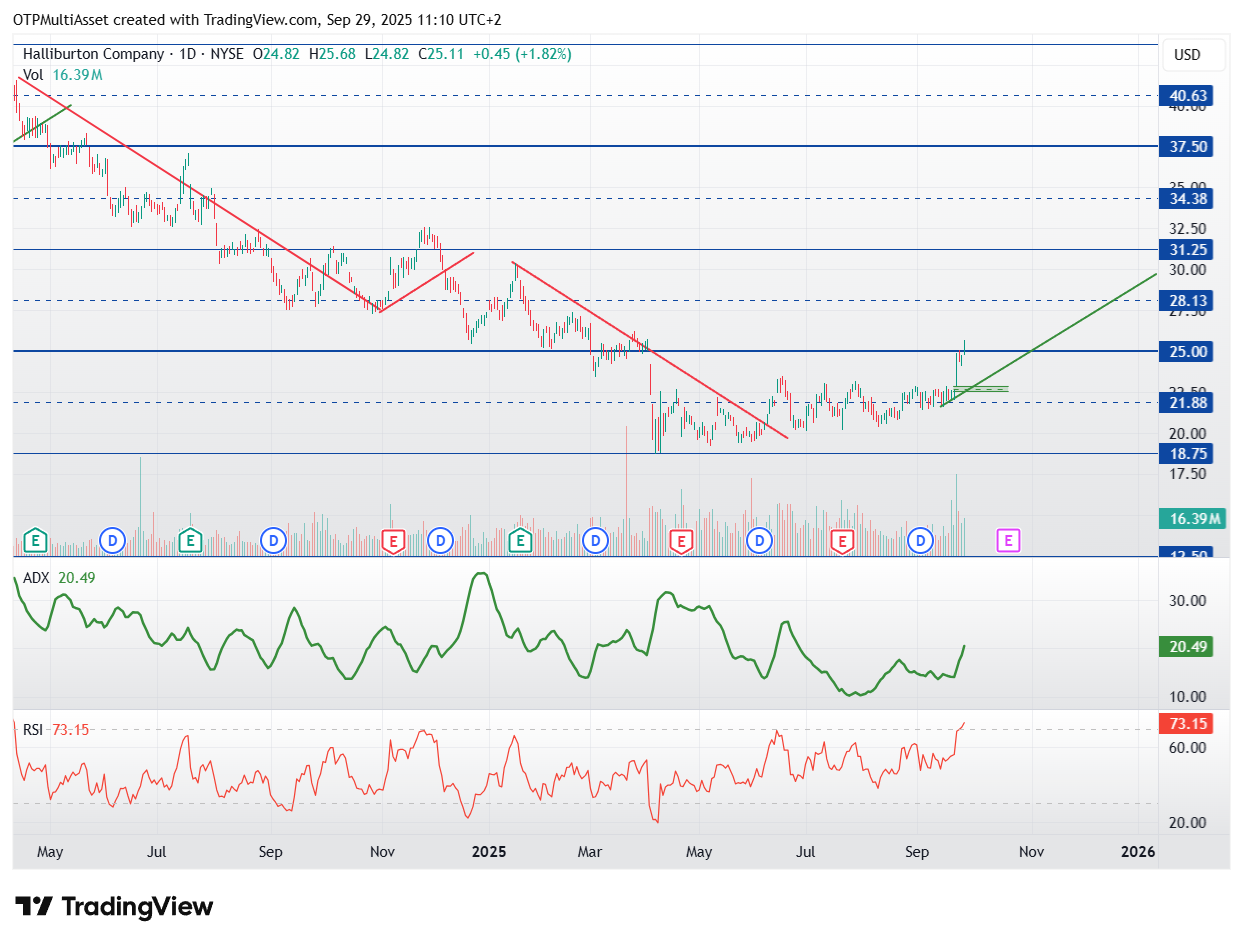Click the green E earnings marker near 2025

point(520,541)
